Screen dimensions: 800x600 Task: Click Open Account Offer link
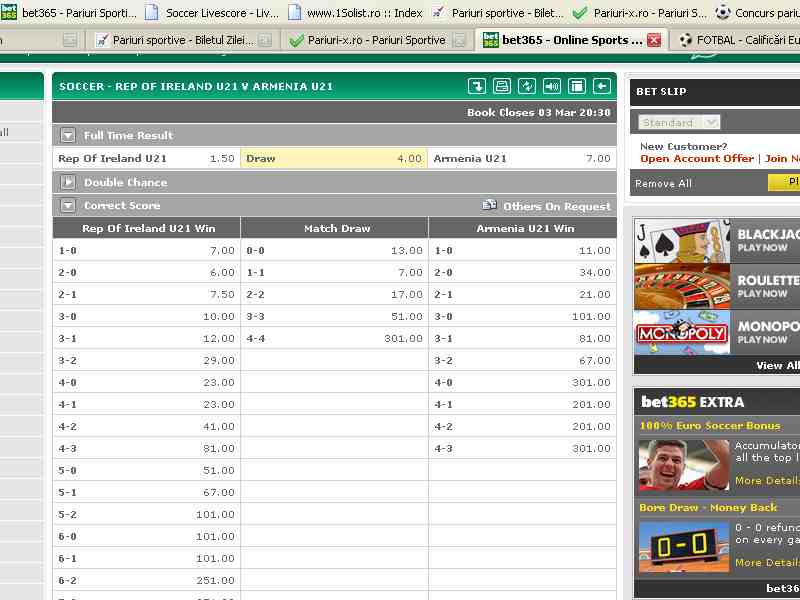[697, 159]
